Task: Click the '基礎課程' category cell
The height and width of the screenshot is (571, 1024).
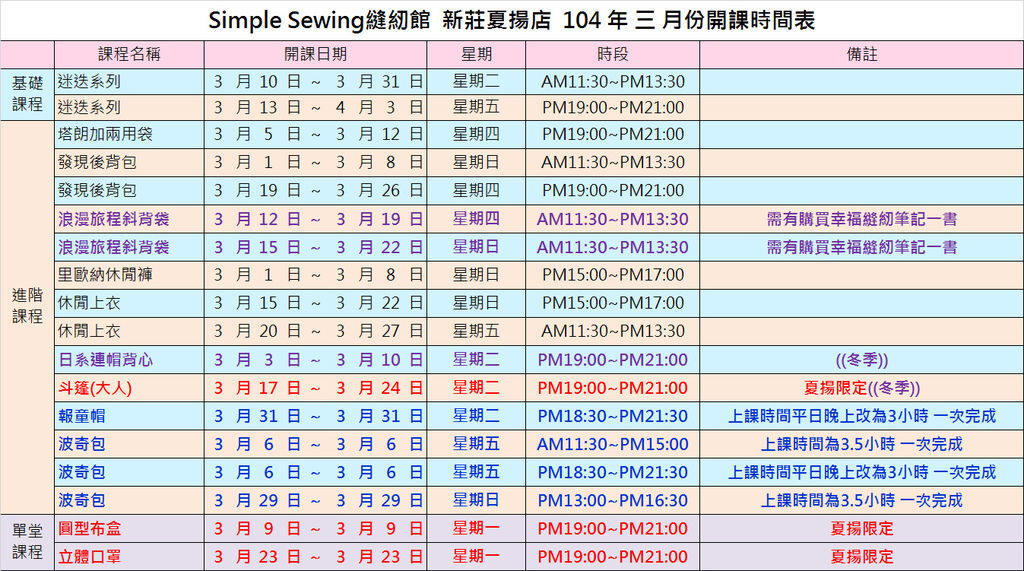Action: coord(27,94)
